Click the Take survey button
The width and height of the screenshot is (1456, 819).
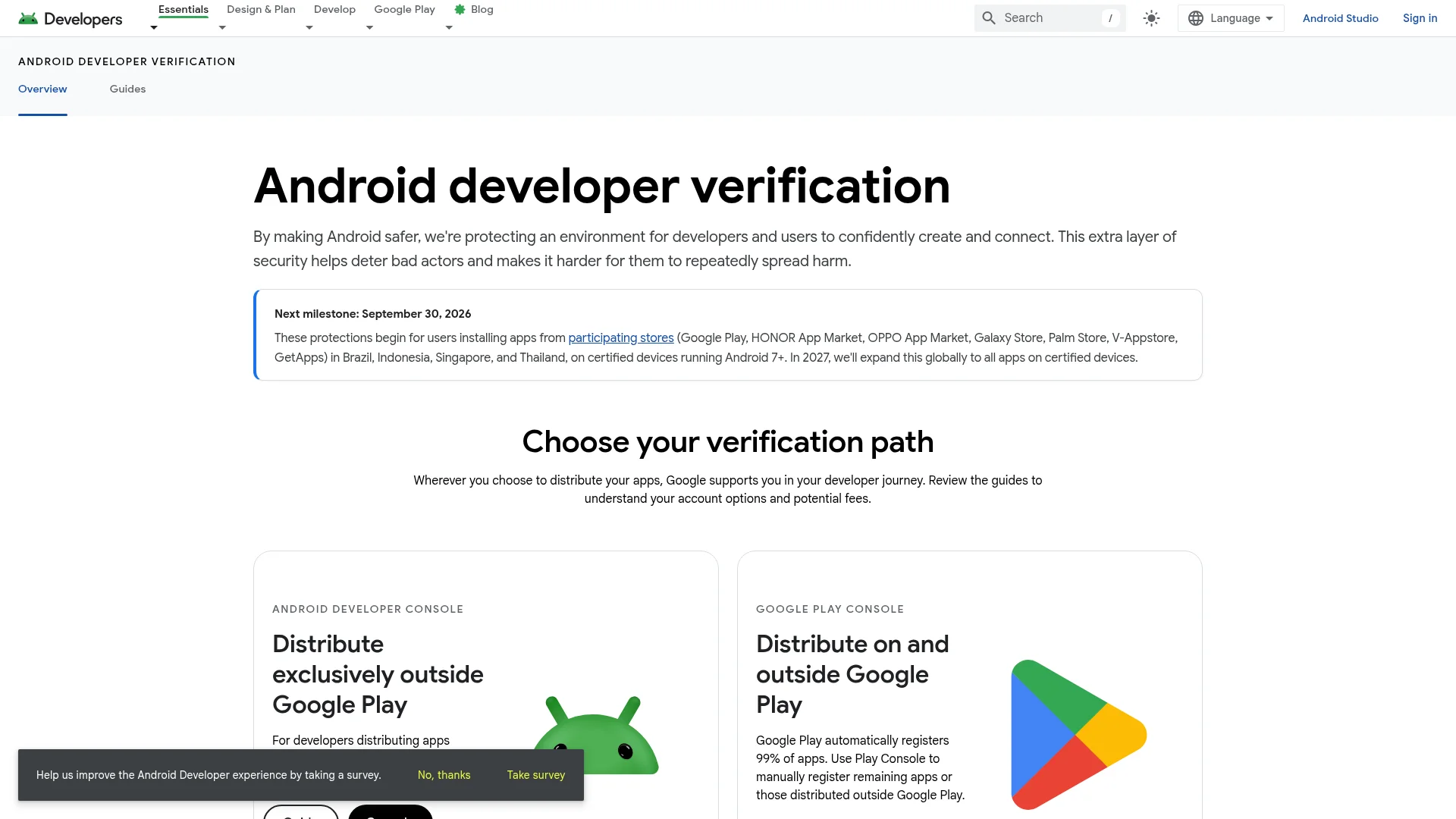536,775
